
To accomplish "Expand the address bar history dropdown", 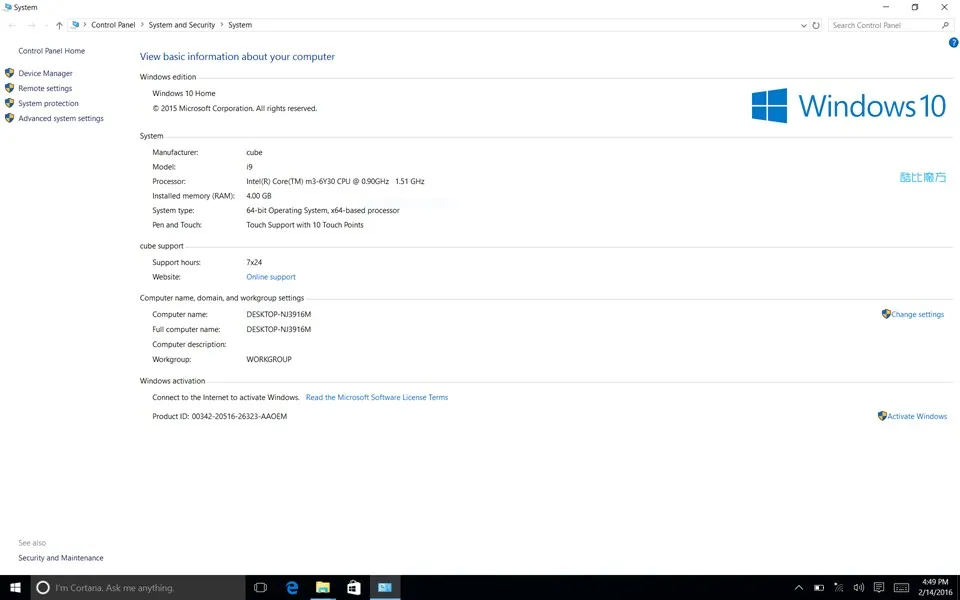I will 803,25.
